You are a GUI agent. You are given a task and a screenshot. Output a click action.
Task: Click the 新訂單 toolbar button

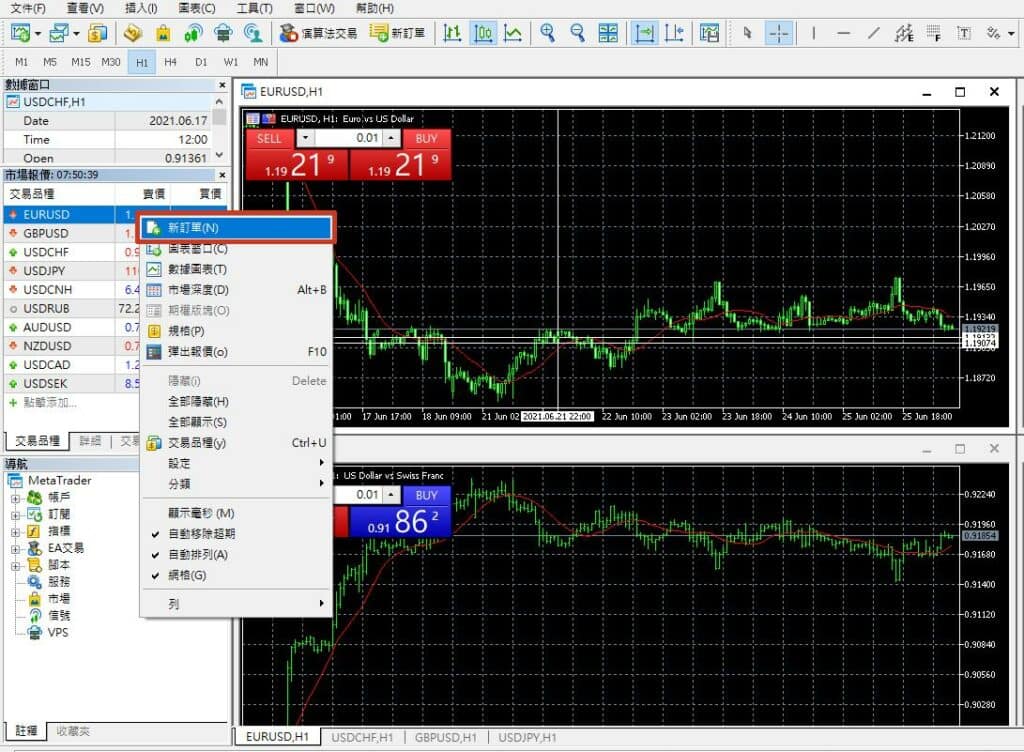397,33
